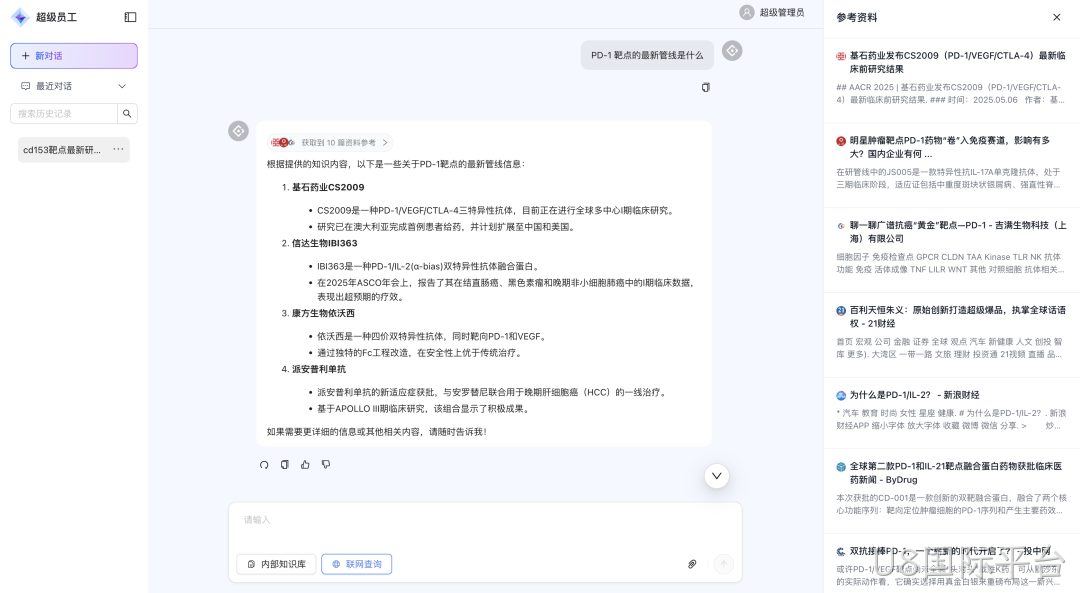Collapse the left sidebar panel icon
The height and width of the screenshot is (593, 1080).
point(130,17)
